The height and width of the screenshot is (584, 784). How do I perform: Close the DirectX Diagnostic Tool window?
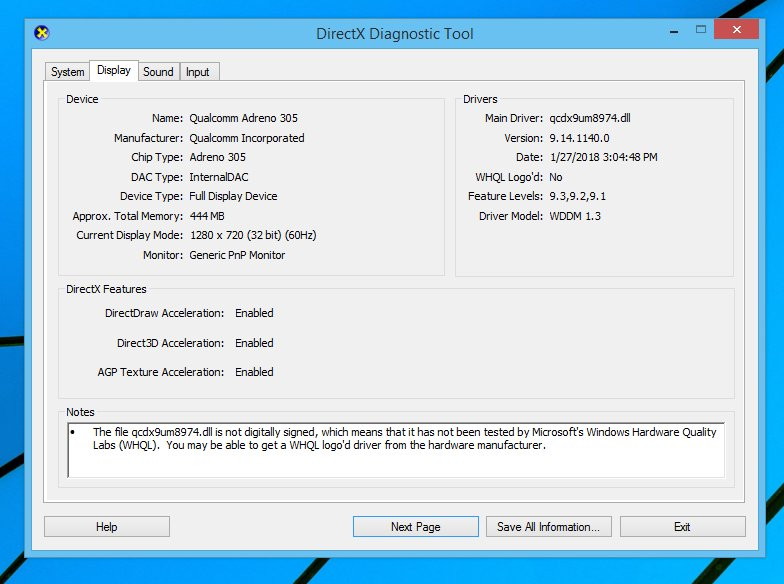point(736,30)
